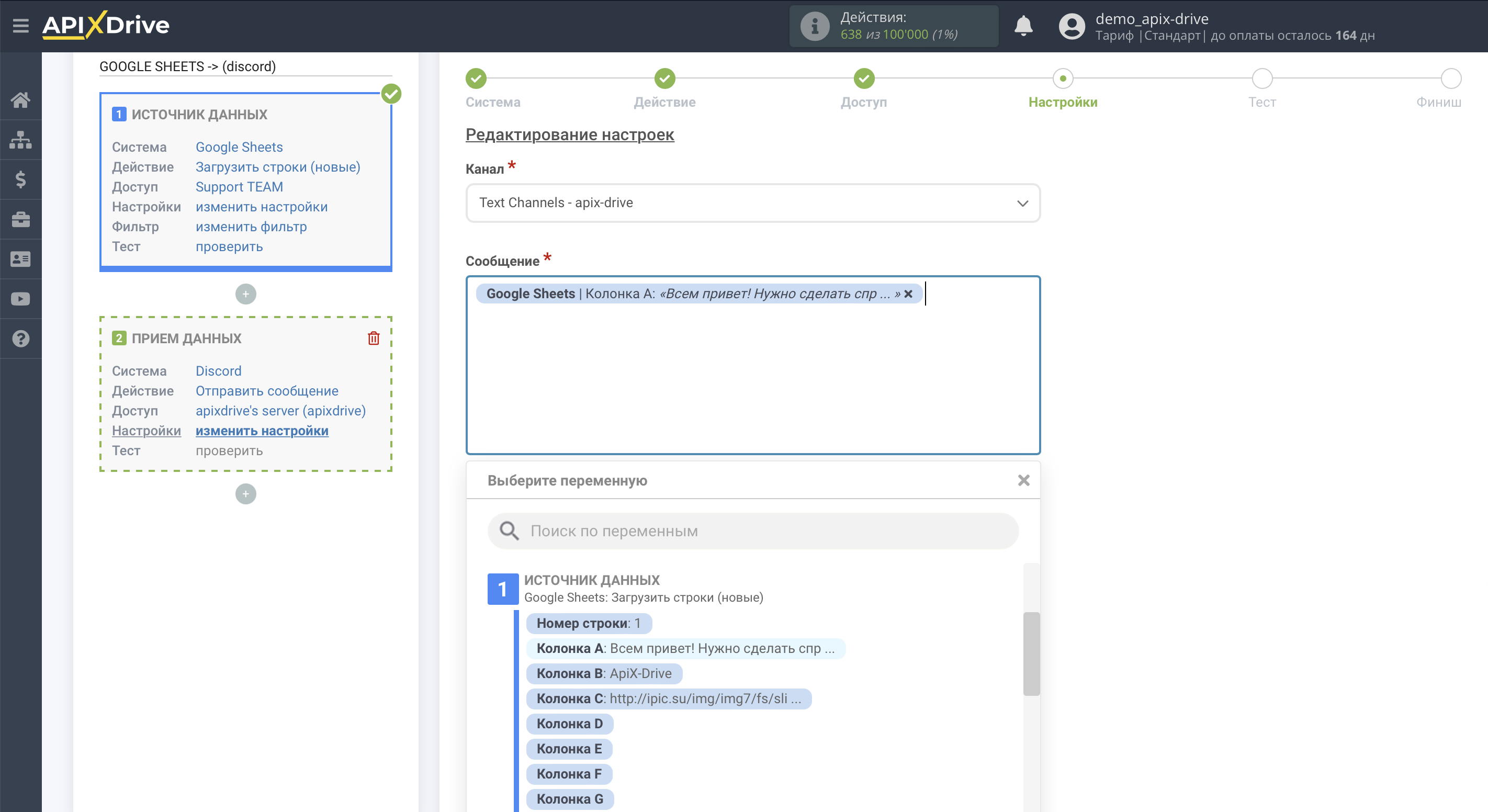
Task: Open briefcase icon in sidebar
Action: 21,219
